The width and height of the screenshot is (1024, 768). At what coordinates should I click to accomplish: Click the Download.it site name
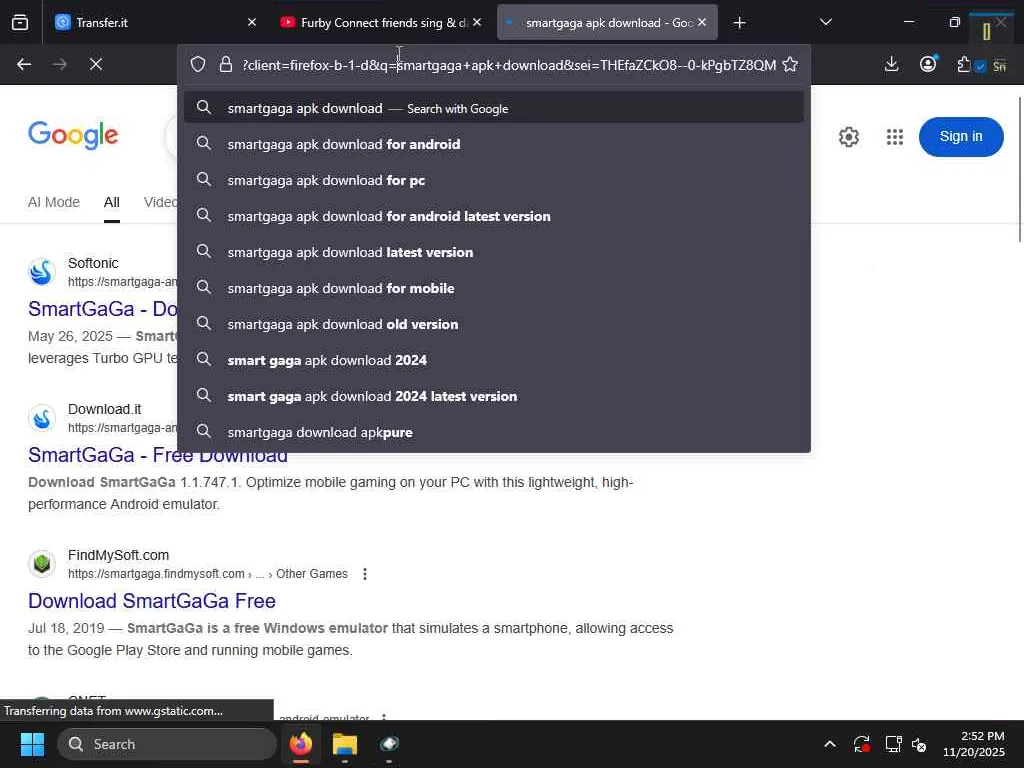point(104,409)
